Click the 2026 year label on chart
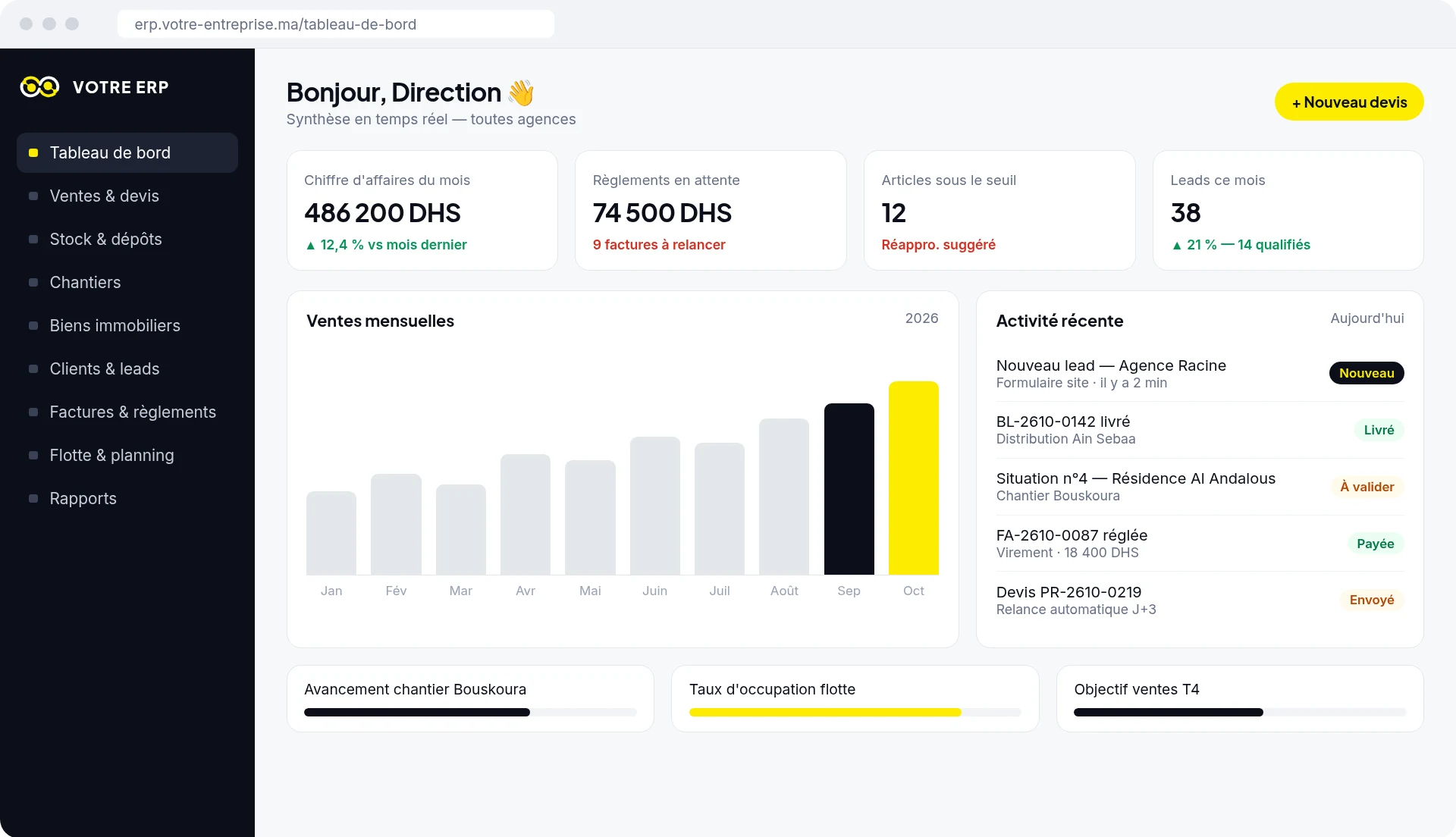The height and width of the screenshot is (837, 1456). click(x=921, y=318)
